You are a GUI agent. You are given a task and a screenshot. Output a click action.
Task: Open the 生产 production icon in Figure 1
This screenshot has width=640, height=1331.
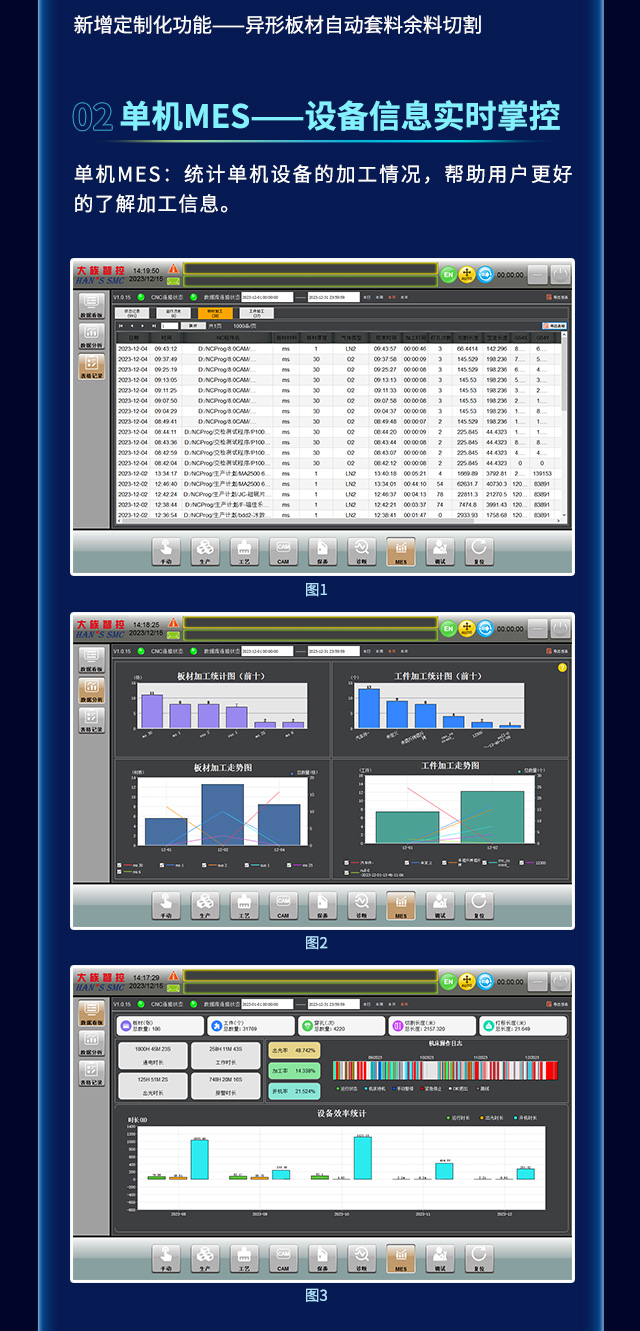(205, 551)
